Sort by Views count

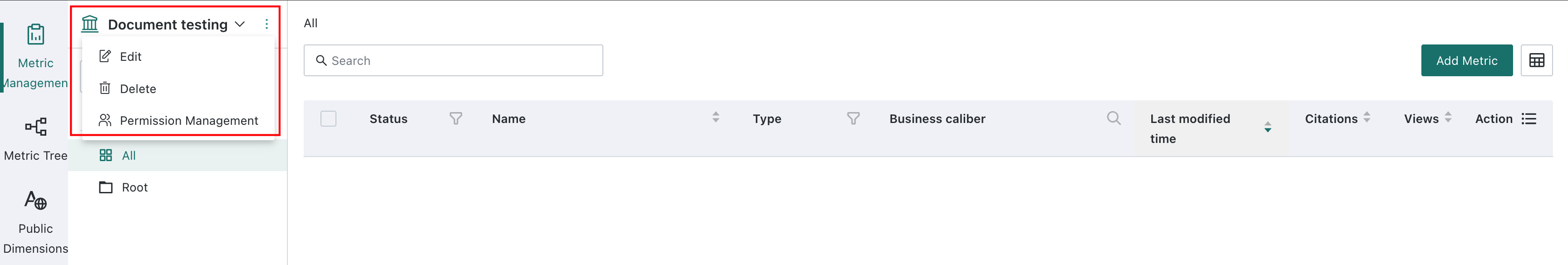1448,118
